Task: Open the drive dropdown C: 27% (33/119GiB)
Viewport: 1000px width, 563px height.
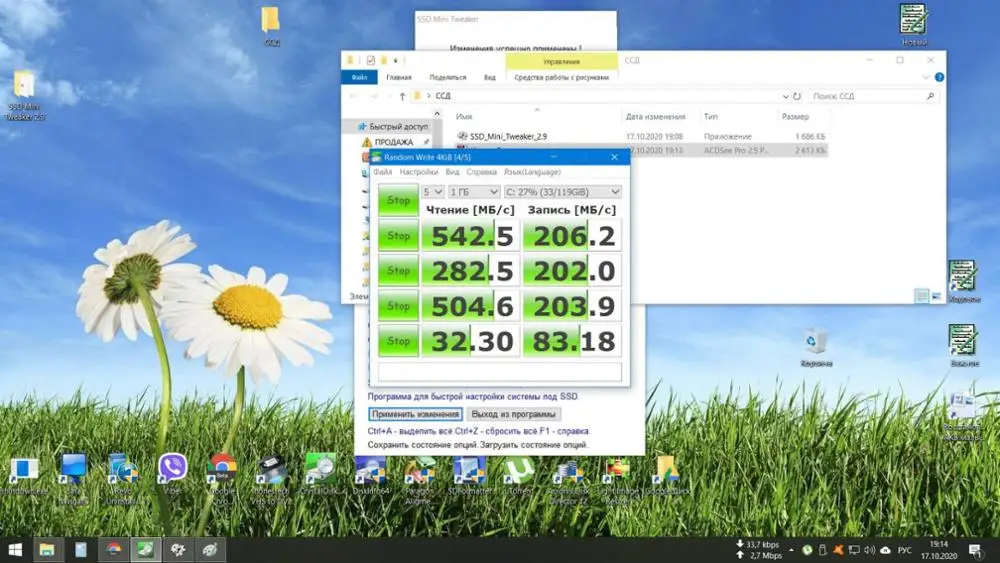Action: point(562,191)
